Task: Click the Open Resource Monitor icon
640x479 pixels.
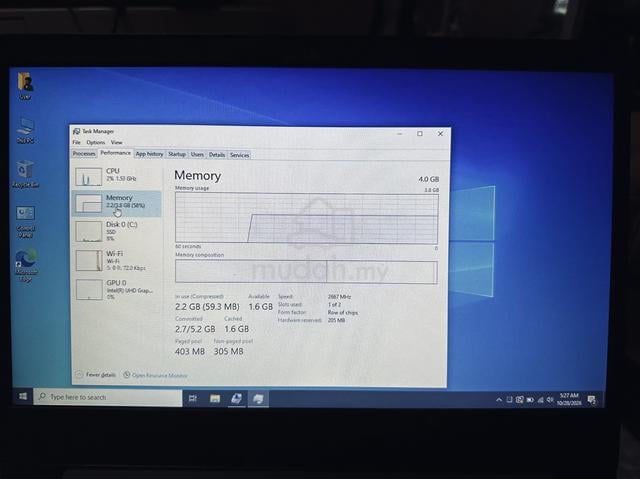Action: [127, 375]
